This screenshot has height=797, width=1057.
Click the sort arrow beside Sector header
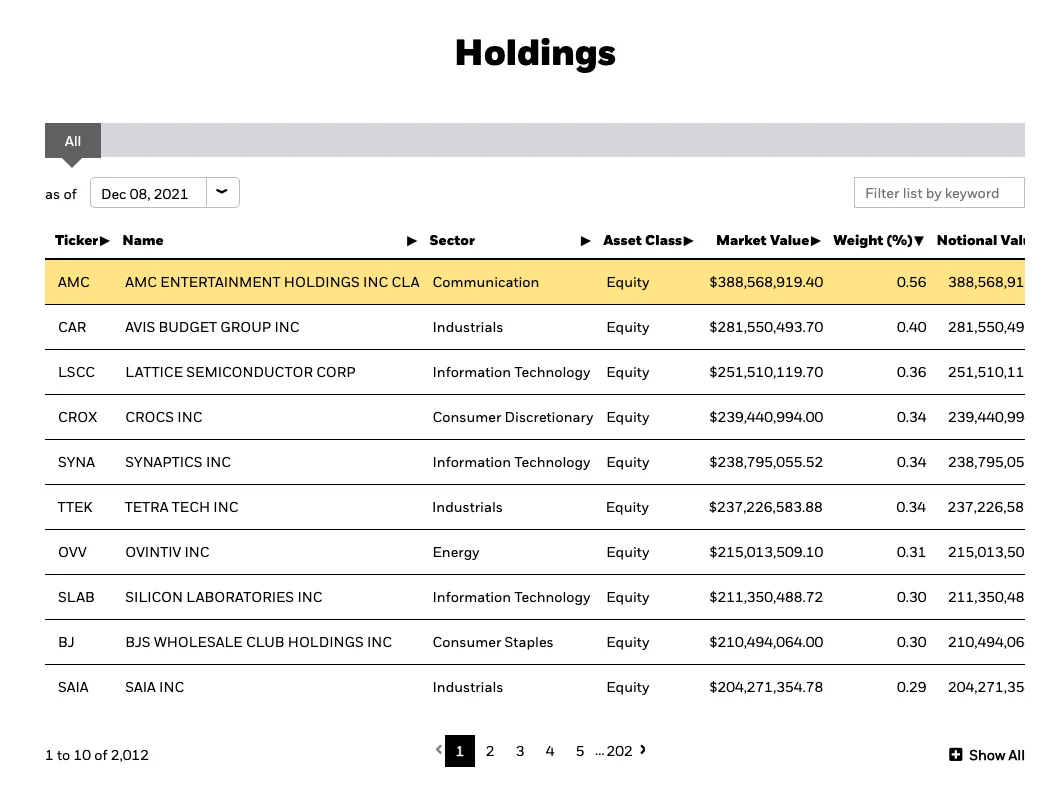(586, 241)
